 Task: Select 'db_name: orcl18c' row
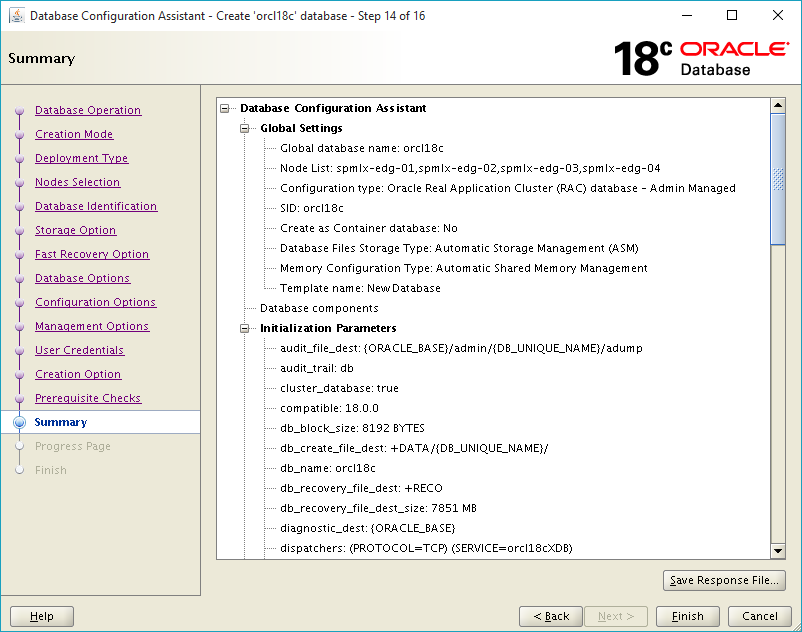[328, 468]
